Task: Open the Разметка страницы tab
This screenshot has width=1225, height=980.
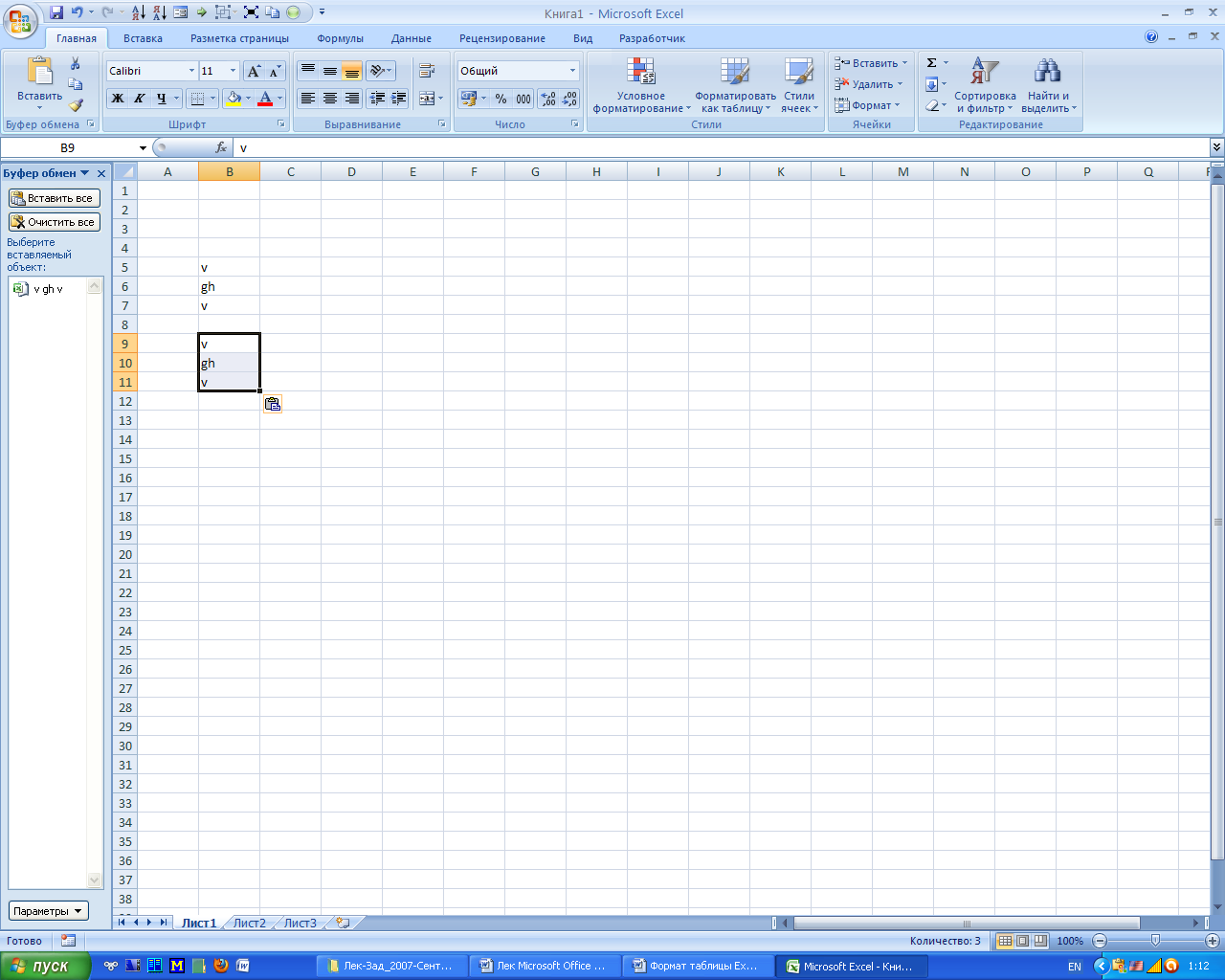Action: (x=239, y=38)
